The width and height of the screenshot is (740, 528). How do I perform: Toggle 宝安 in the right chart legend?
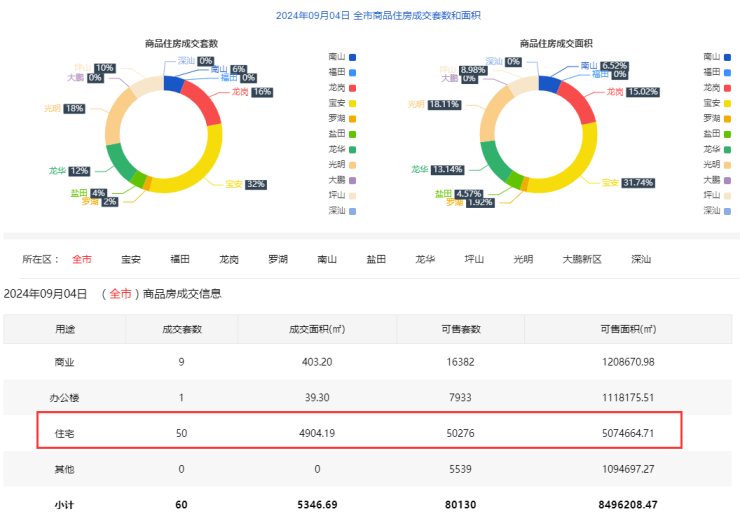[x=715, y=103]
